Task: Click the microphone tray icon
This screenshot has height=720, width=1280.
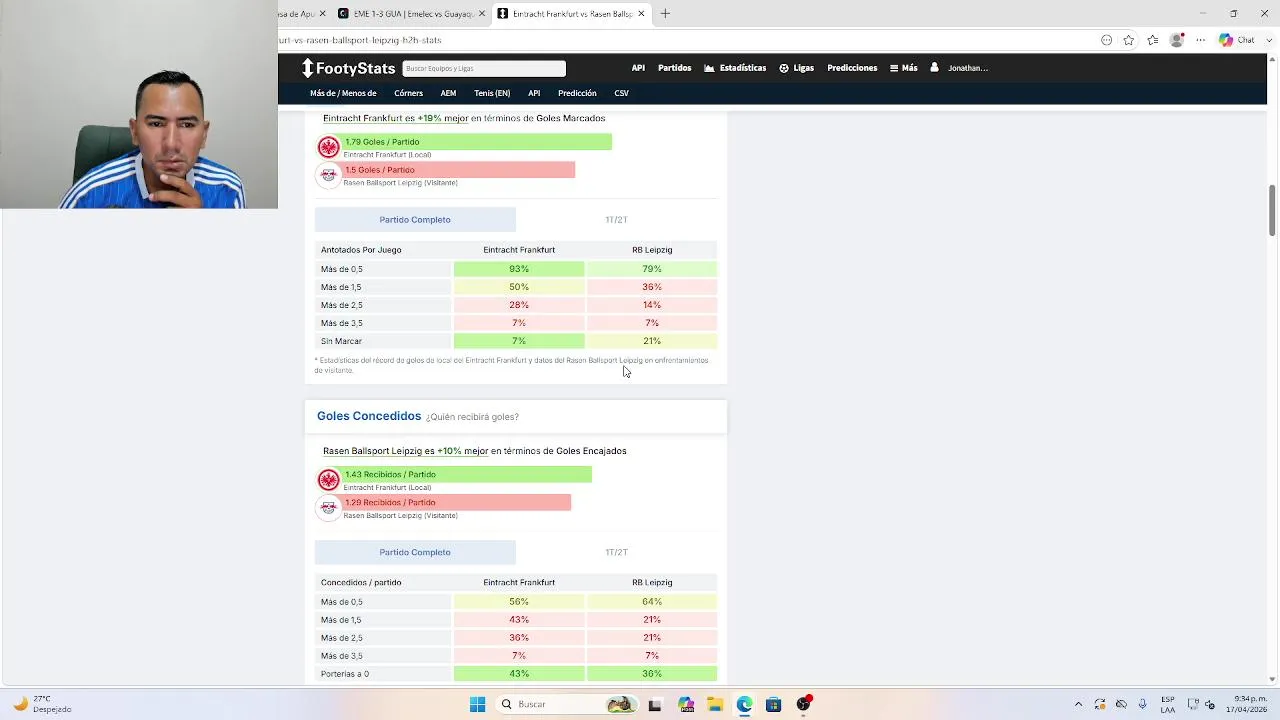Action: click(1142, 704)
